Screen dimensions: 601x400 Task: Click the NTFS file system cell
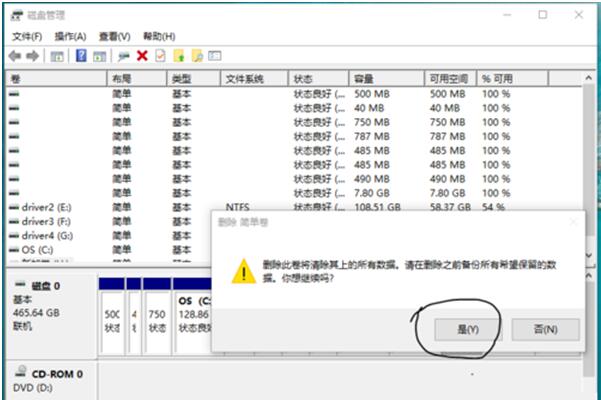(237, 207)
